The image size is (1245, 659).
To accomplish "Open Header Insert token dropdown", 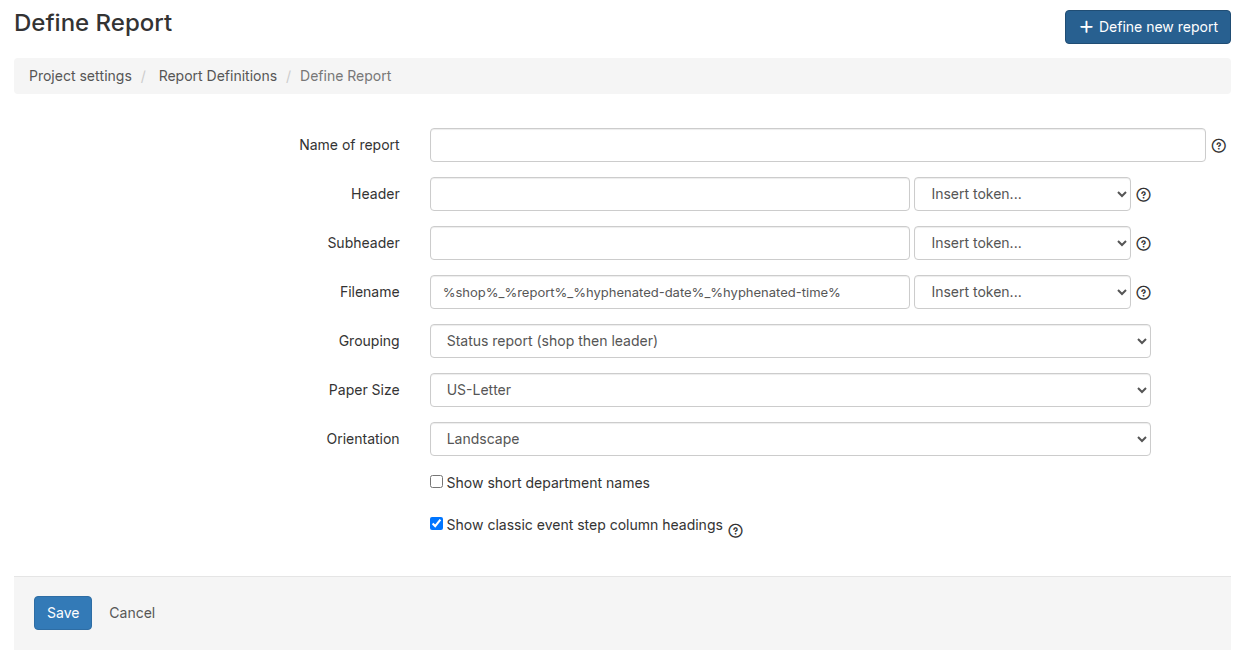I will tap(1022, 194).
